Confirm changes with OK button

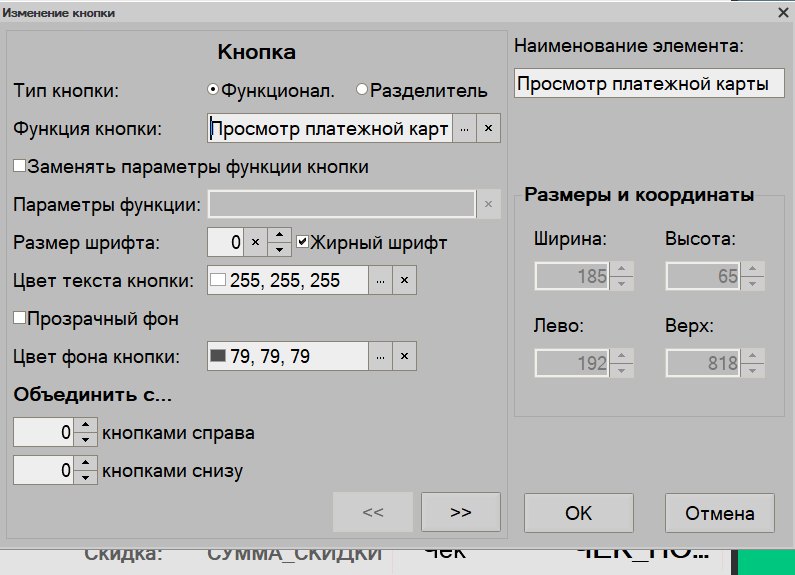tap(579, 513)
